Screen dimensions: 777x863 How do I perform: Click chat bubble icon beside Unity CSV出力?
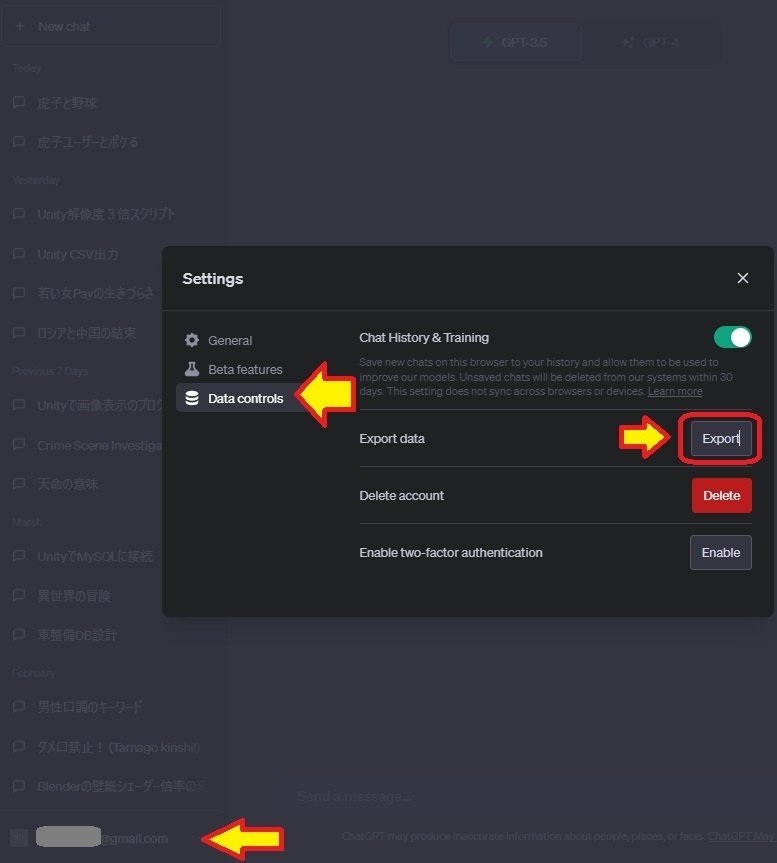coord(19,254)
